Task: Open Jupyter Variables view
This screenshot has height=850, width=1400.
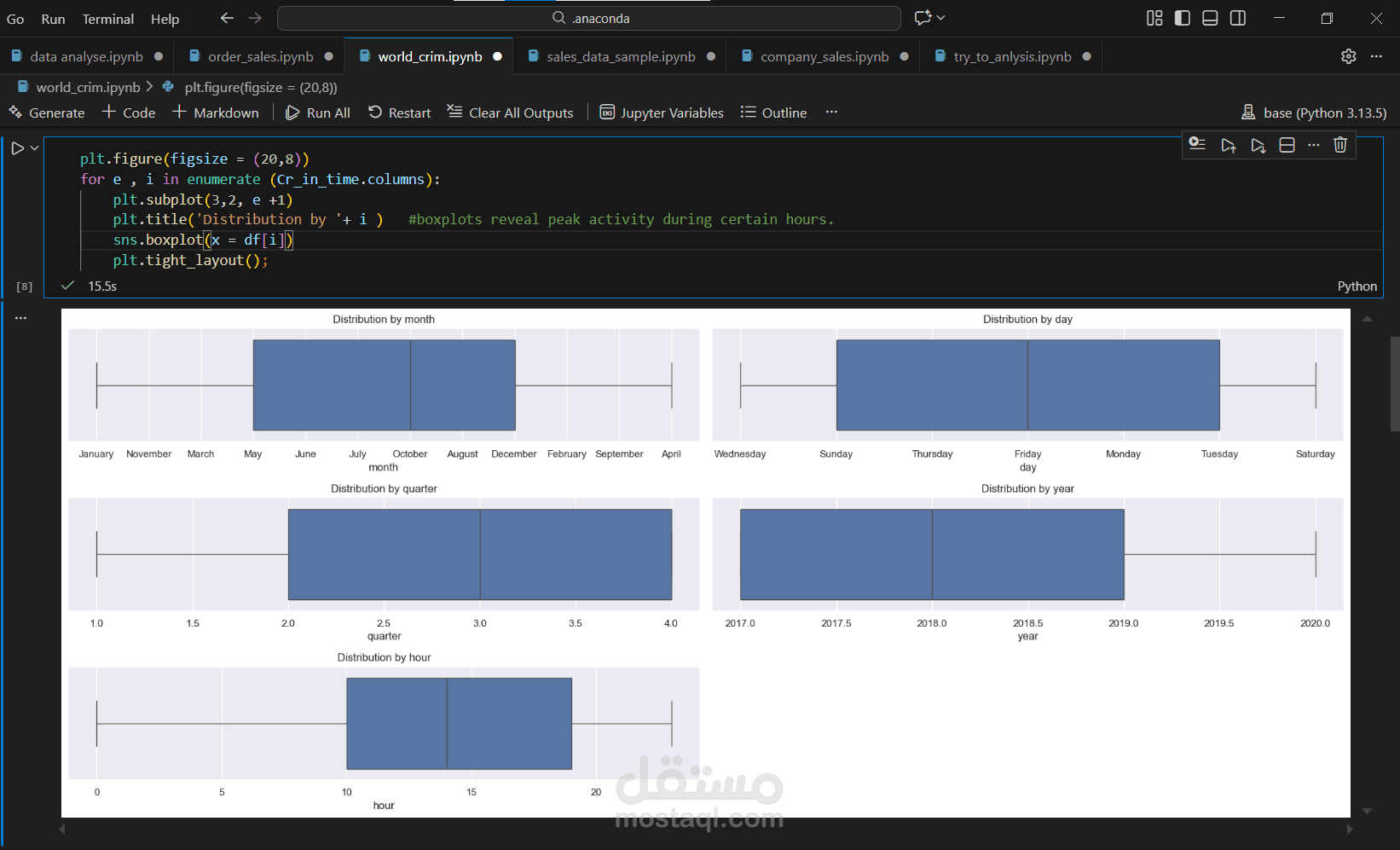Action: pyautogui.click(x=662, y=113)
